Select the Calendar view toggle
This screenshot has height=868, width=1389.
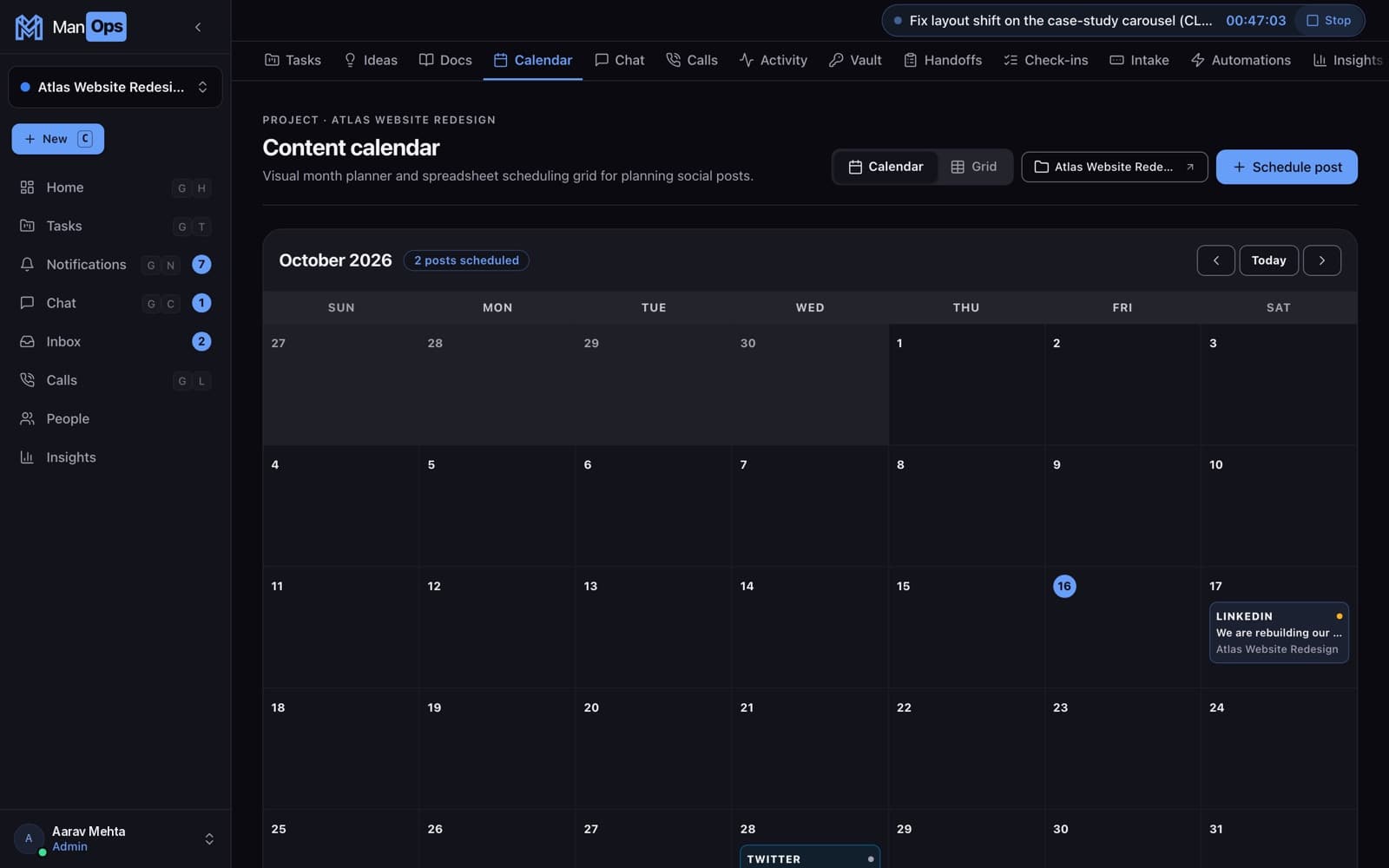coord(885,167)
